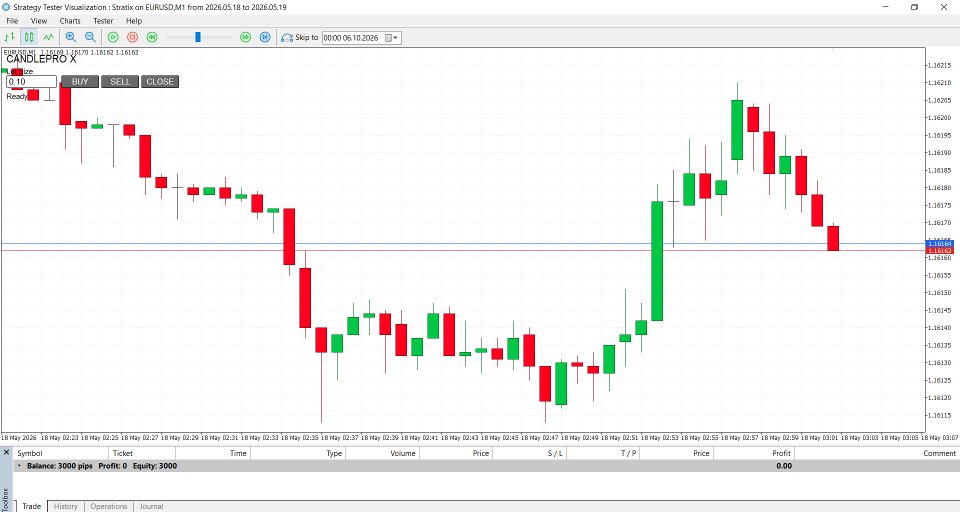
Task: Sort by the Comment column header
Action: pyautogui.click(x=877, y=453)
